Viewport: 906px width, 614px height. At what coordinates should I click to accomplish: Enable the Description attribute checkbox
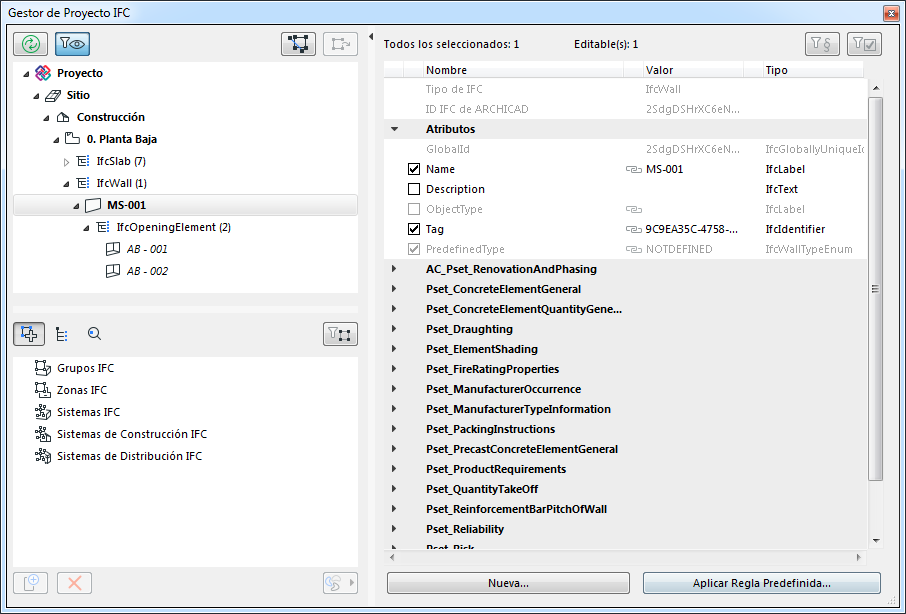point(414,189)
